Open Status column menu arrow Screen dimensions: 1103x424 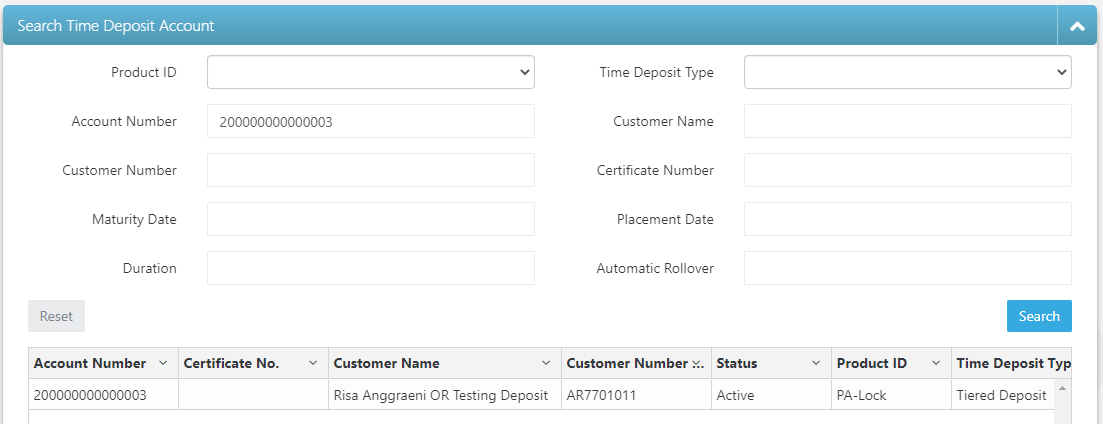(x=816, y=364)
